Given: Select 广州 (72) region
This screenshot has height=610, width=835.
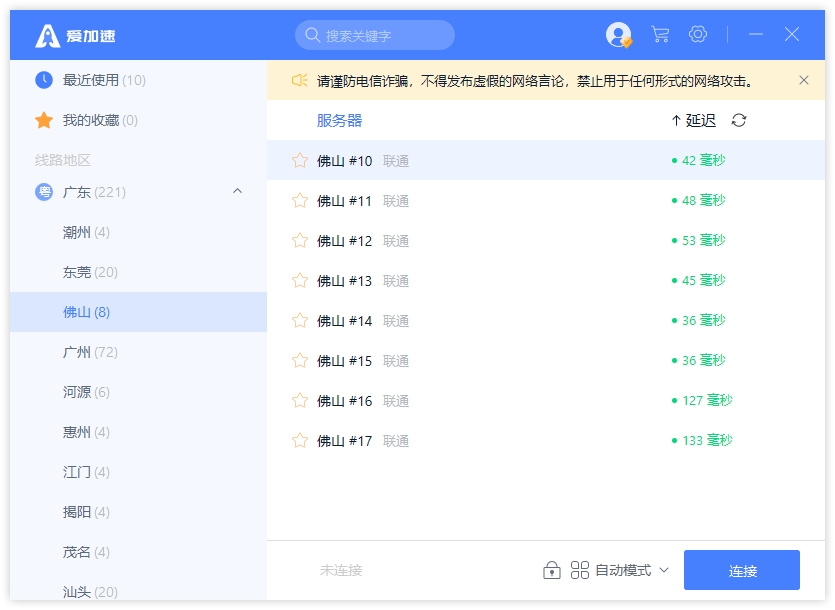Looking at the screenshot, I should pos(138,352).
